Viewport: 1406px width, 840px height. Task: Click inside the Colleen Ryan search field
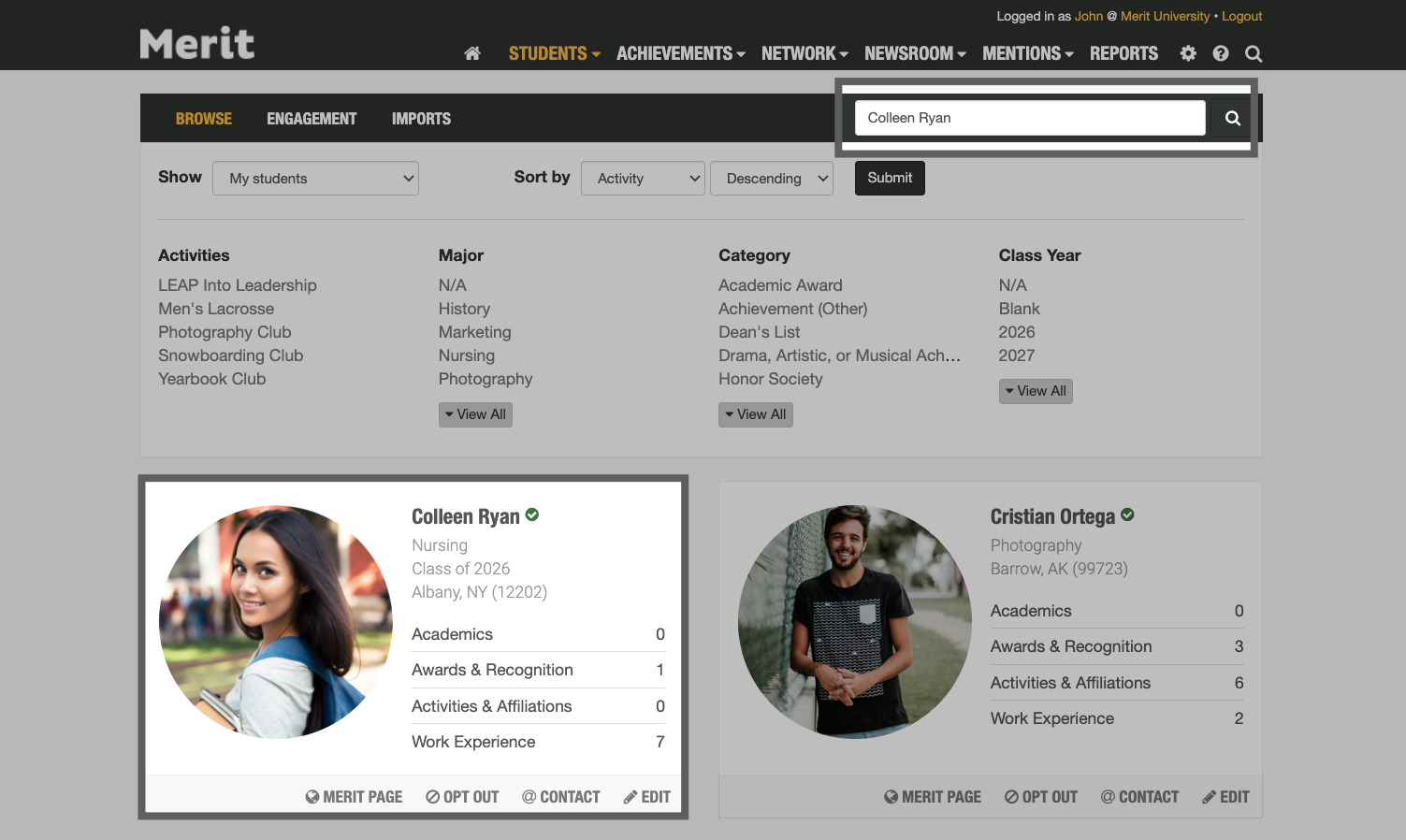(1029, 118)
